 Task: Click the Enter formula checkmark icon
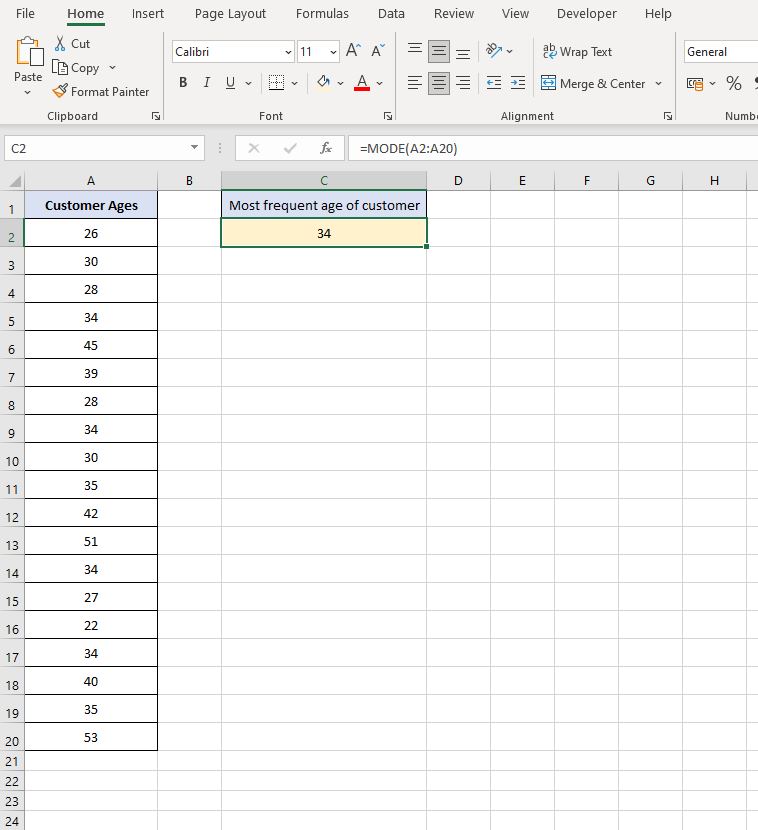(x=290, y=148)
